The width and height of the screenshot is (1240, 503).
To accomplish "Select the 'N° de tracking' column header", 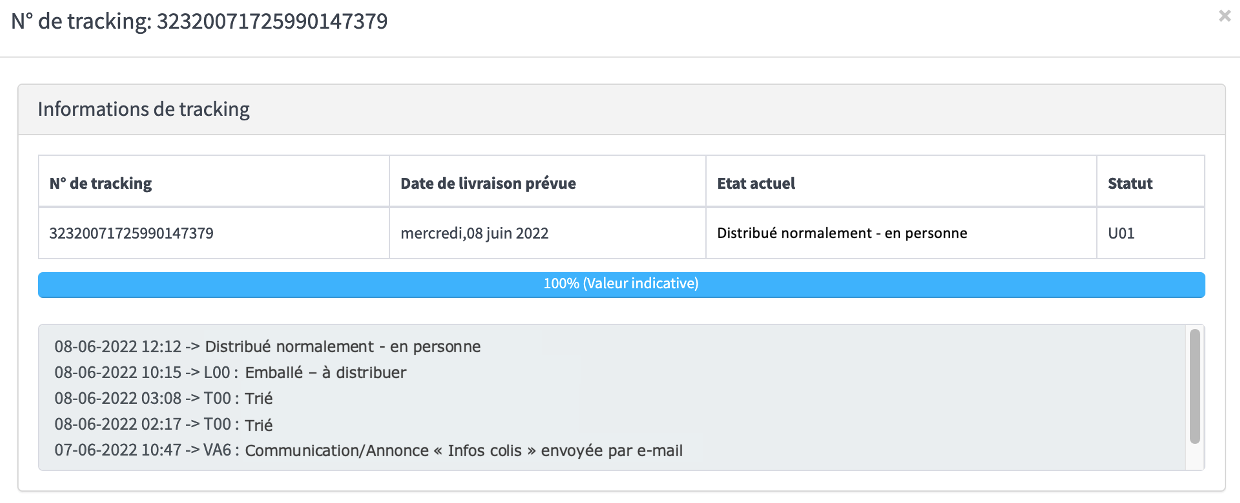I will pos(101,183).
